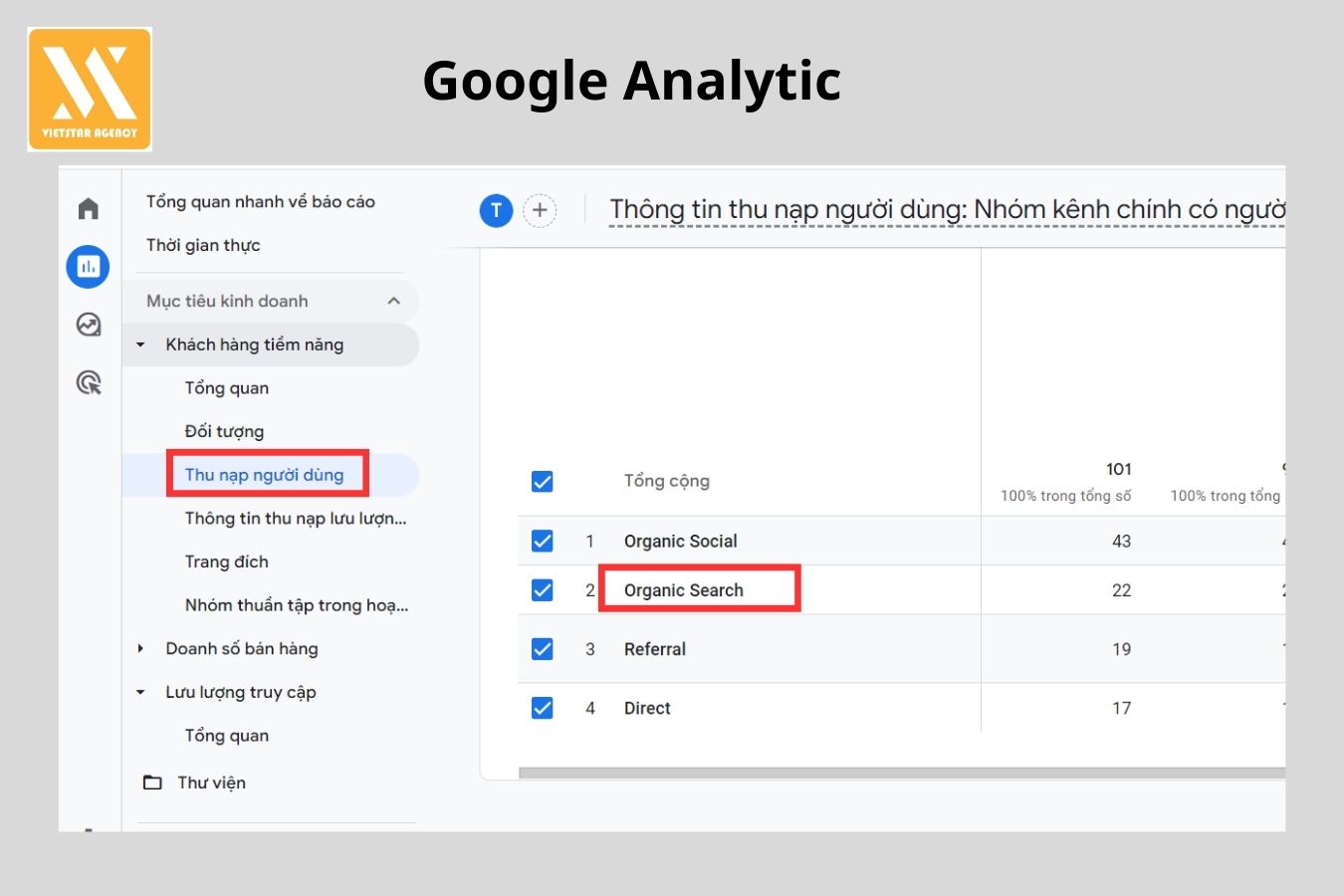Open Tổng quan under Khách hàng tiềm năng
This screenshot has height=896, width=1344.
(x=227, y=388)
